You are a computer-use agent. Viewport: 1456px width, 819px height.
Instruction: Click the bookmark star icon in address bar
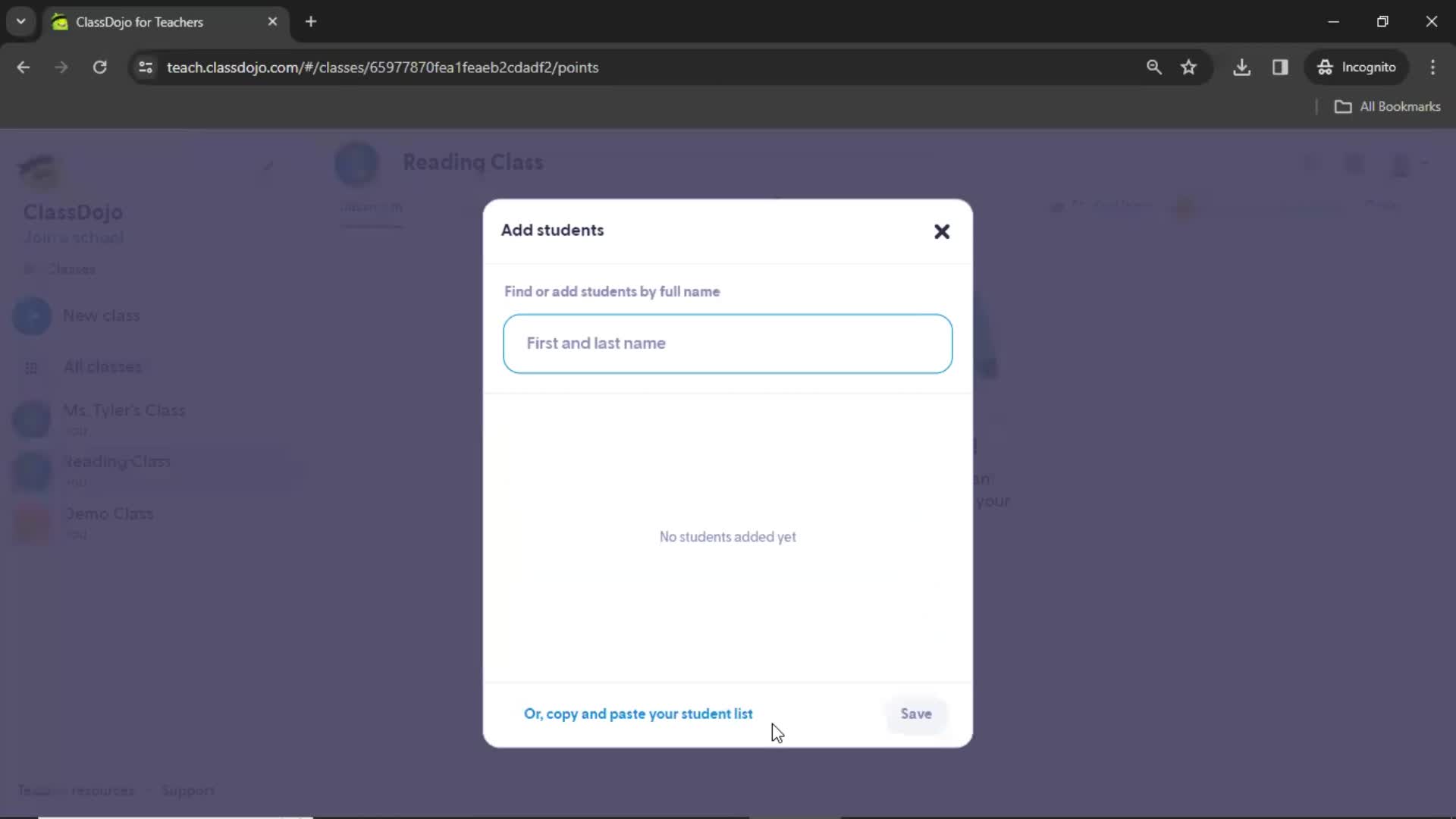(x=1190, y=67)
